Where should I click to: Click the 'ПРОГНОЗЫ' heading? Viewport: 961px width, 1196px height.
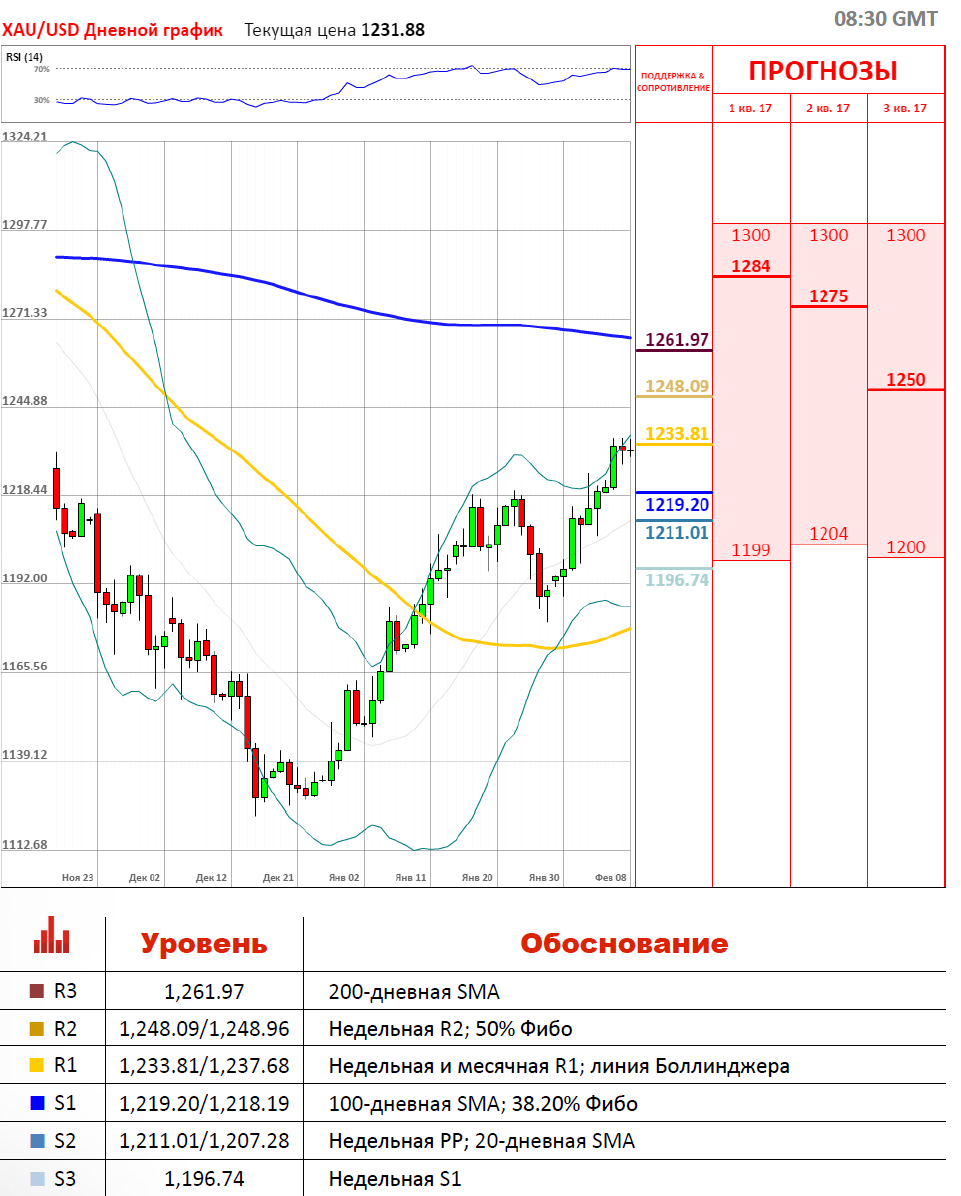(823, 71)
